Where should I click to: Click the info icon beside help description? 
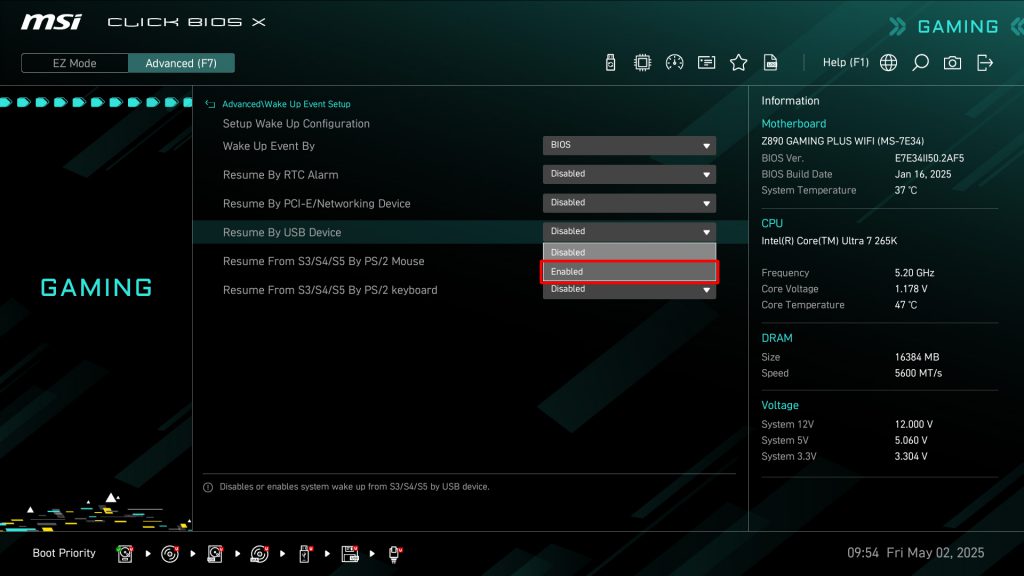coord(208,487)
